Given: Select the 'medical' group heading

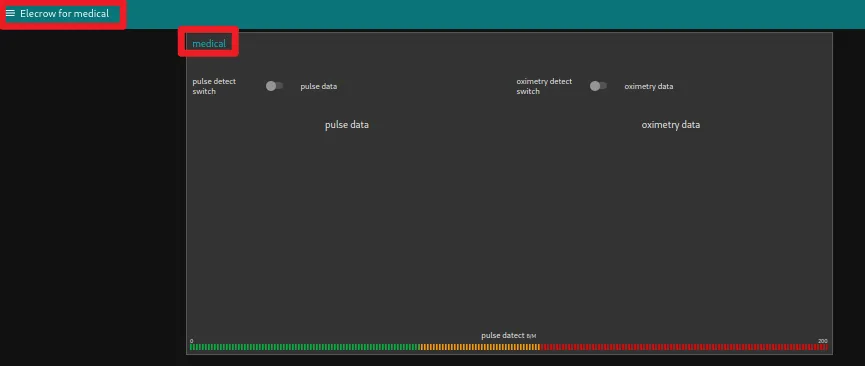Looking at the screenshot, I should [209, 44].
